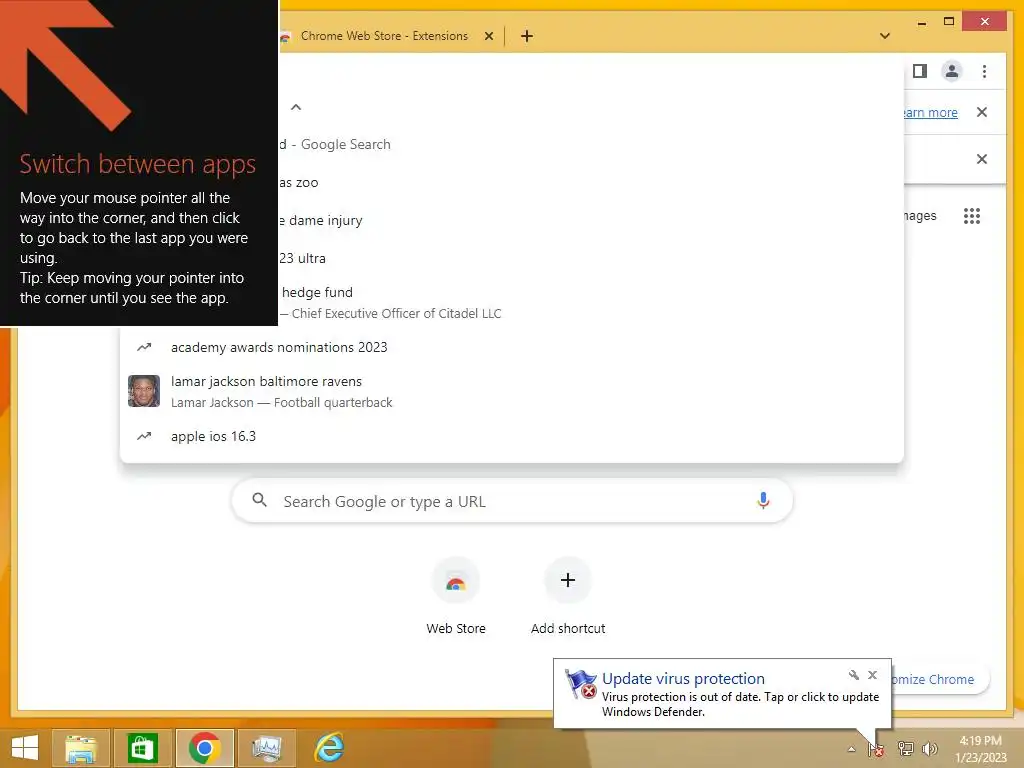Open the Images link on Google page

pos(921,216)
